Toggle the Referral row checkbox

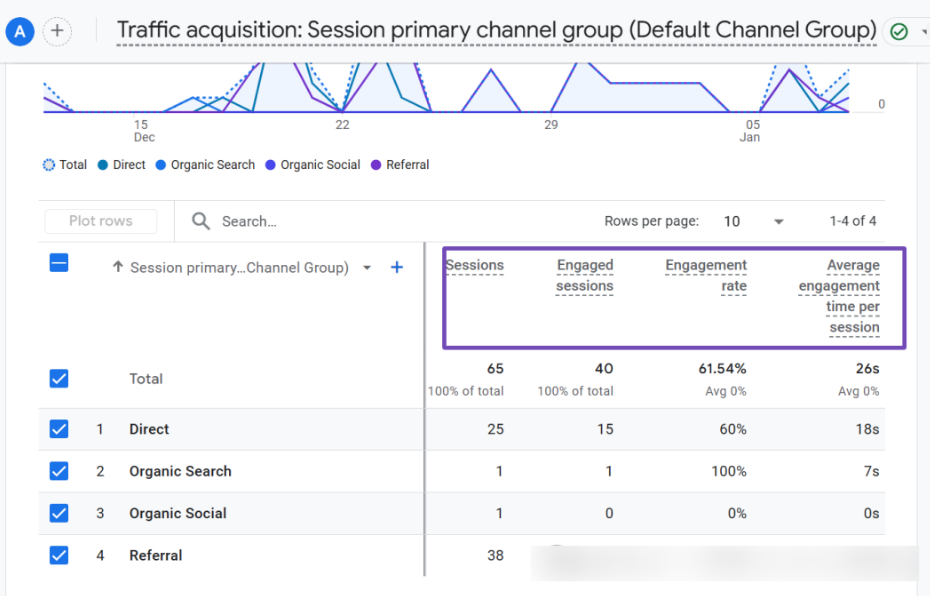(x=59, y=555)
